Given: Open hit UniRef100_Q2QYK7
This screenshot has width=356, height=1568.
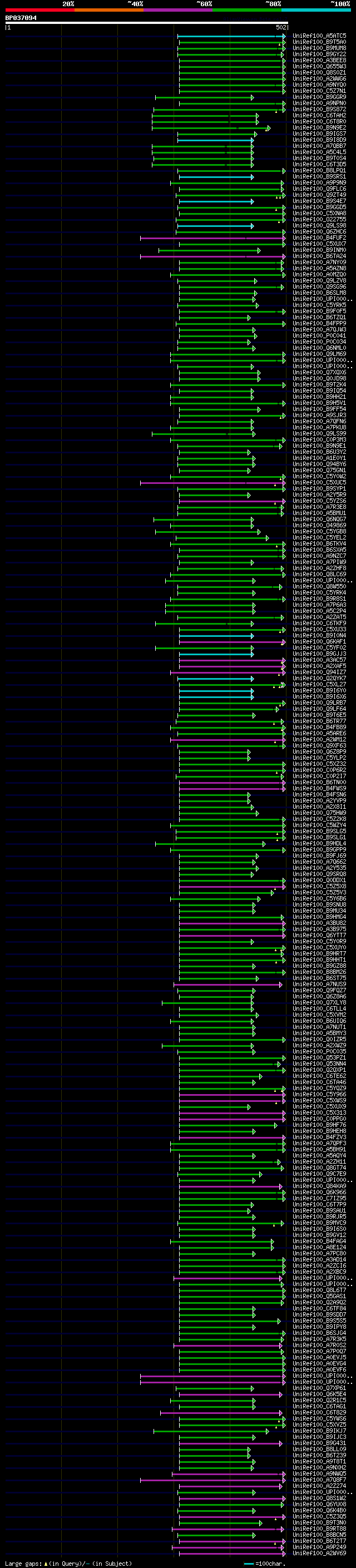Looking at the screenshot, I should 319,678.
